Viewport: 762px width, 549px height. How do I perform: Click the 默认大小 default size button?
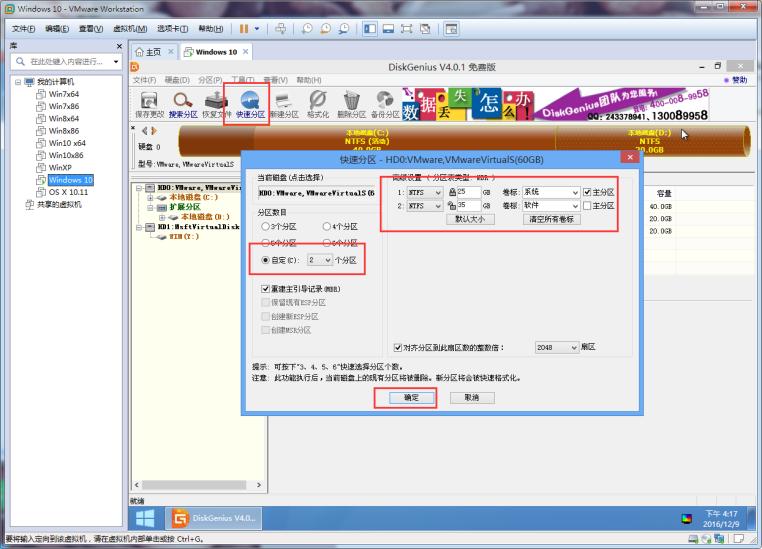470,219
